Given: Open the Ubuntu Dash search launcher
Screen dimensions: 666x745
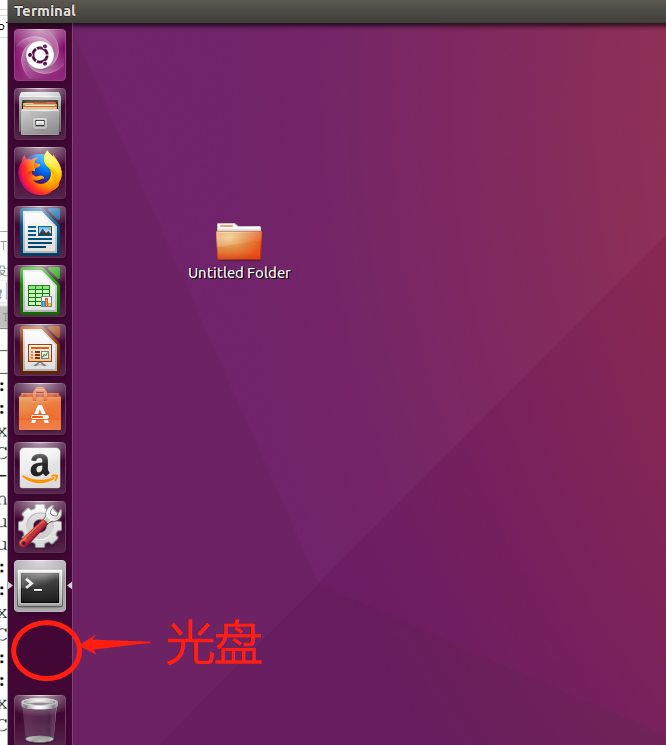Looking at the screenshot, I should 40,55.
